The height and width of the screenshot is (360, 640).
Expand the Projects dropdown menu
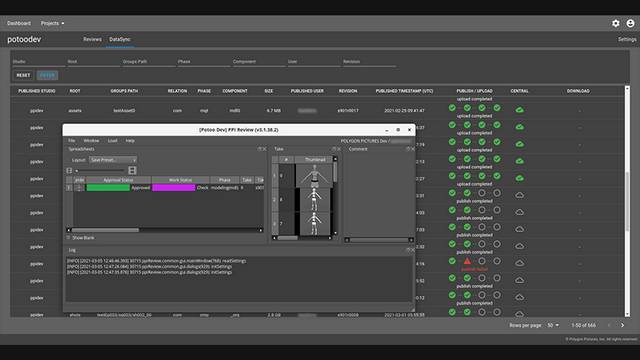[x=52, y=23]
